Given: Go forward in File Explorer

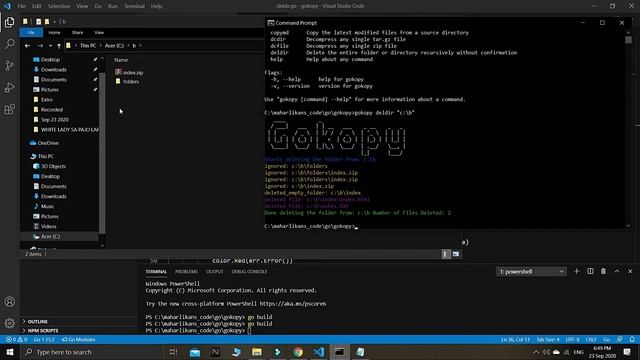Looking at the screenshot, I should [40, 46].
